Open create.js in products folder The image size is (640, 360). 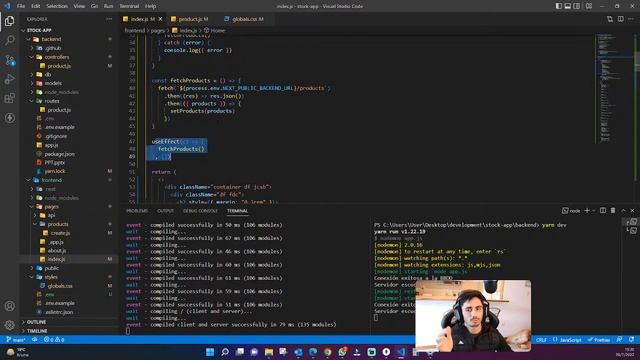pyautogui.click(x=60, y=233)
